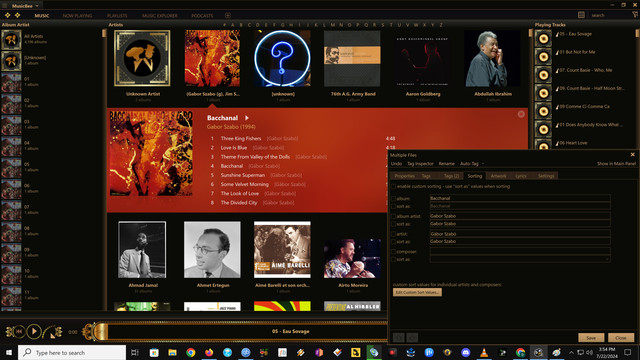Add a new tab with plus icon
640x360 pixels.
point(228,16)
